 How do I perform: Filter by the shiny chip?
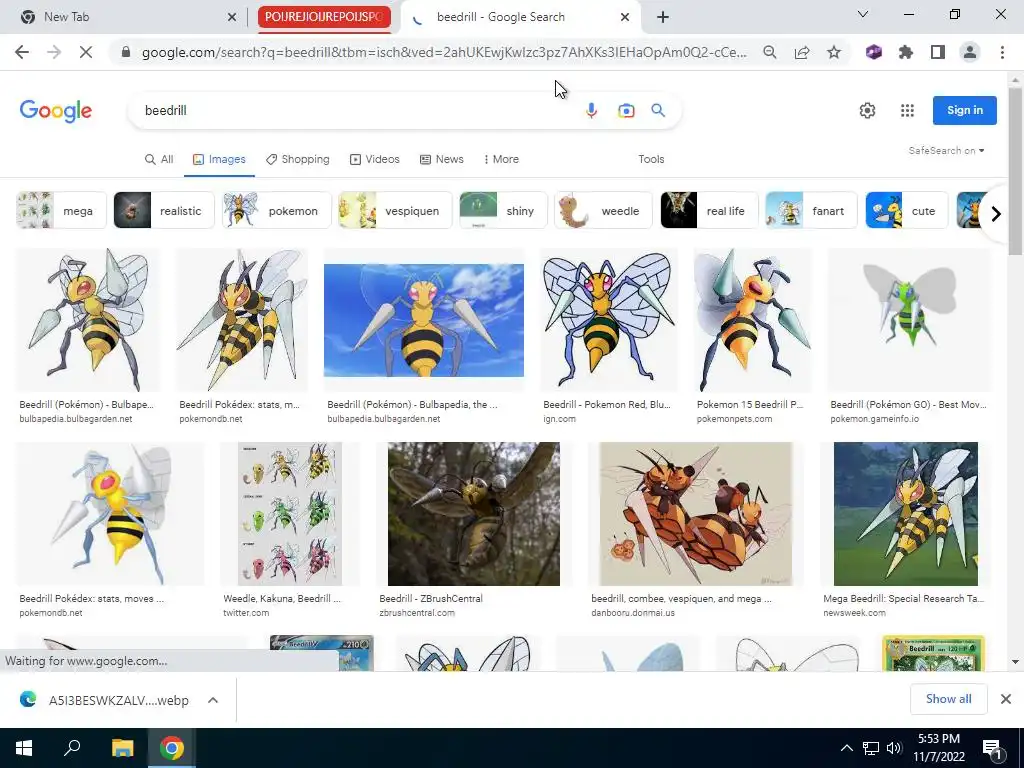(x=504, y=210)
